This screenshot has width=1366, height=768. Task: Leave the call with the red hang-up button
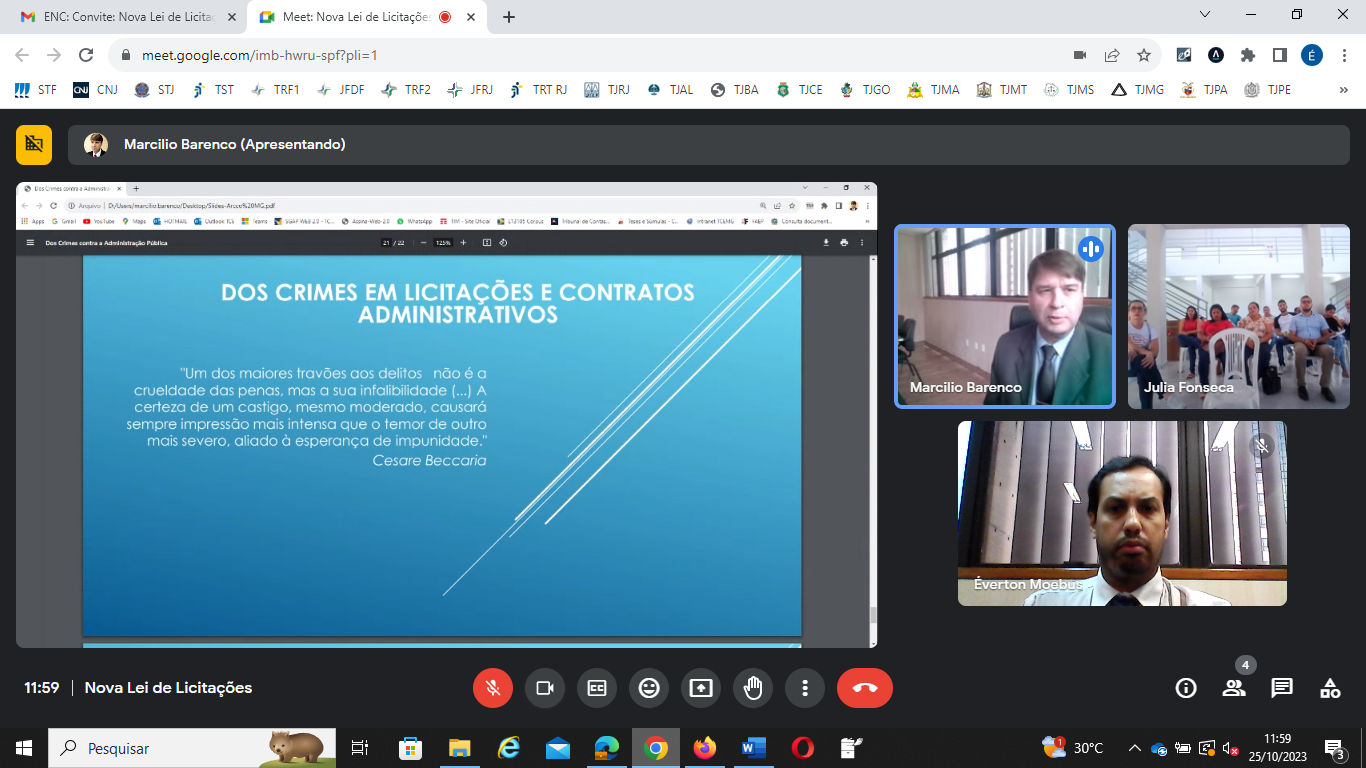click(865, 688)
